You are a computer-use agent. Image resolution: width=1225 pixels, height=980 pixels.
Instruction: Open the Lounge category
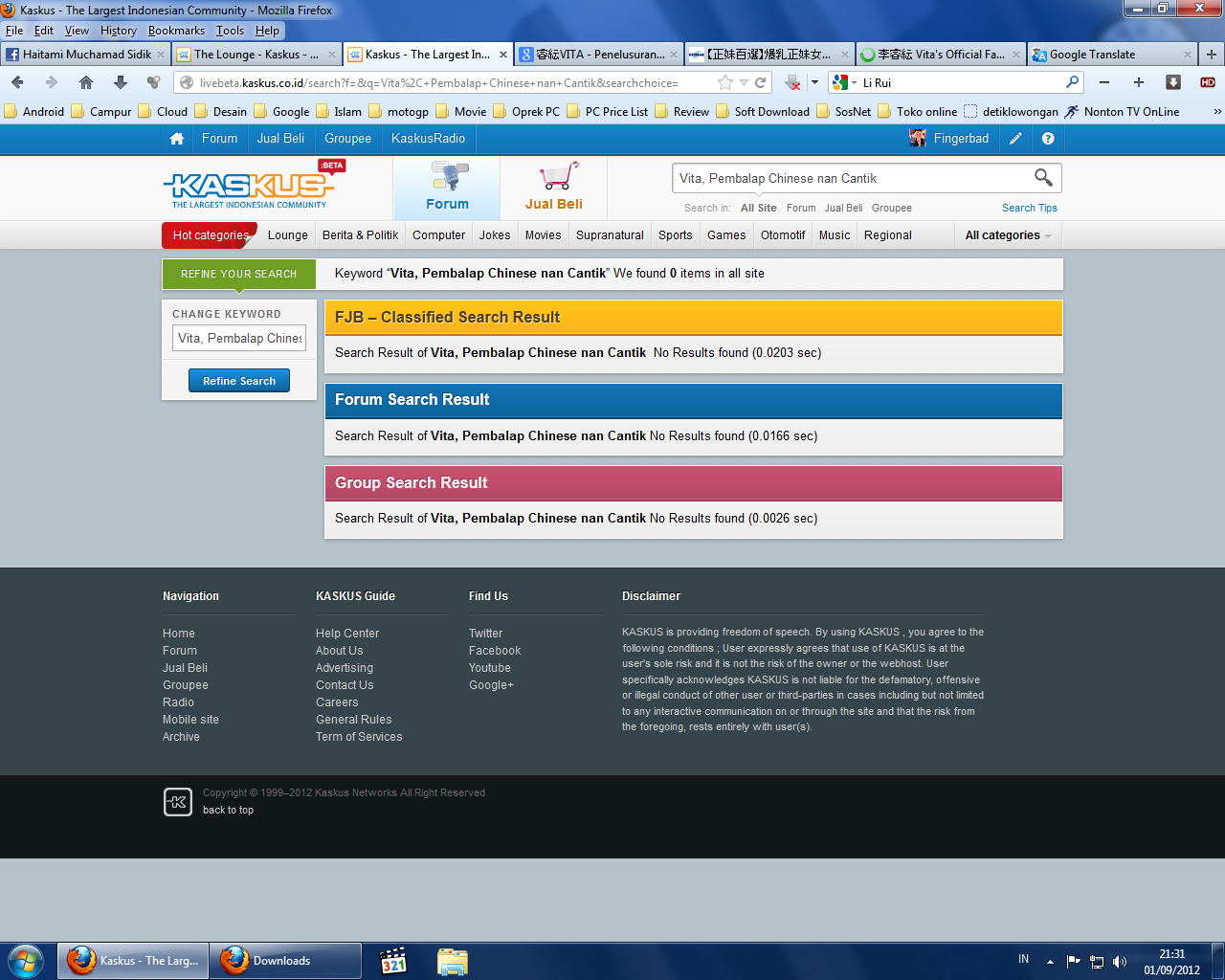(x=288, y=235)
